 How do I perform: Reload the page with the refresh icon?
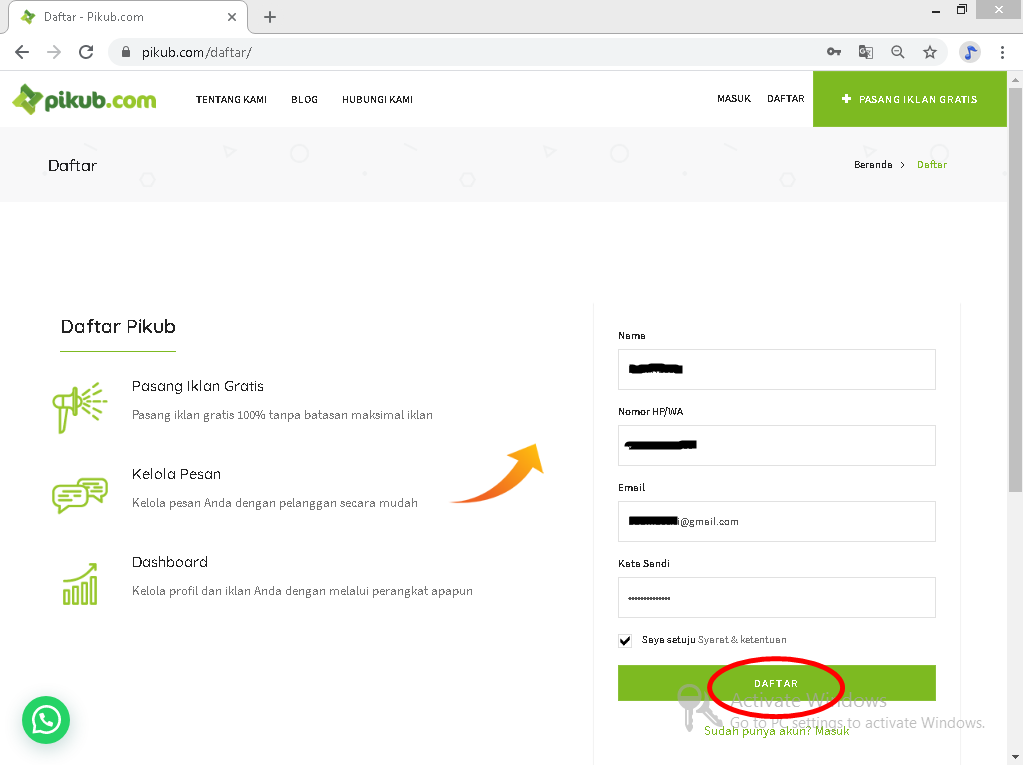pos(86,51)
